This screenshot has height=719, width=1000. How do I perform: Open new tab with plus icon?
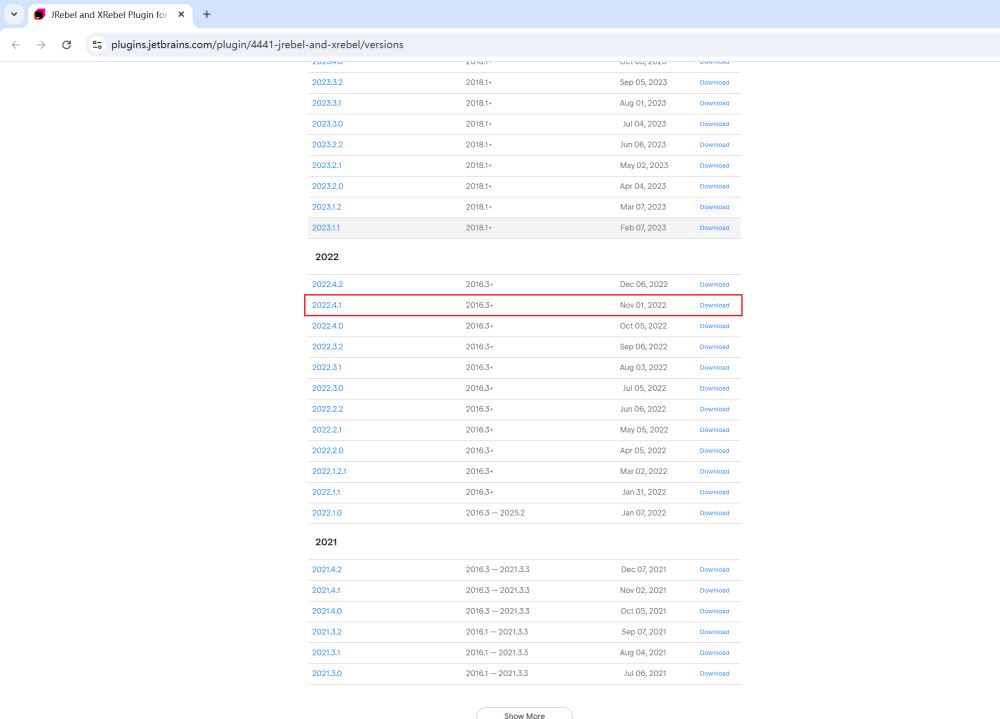coord(207,14)
